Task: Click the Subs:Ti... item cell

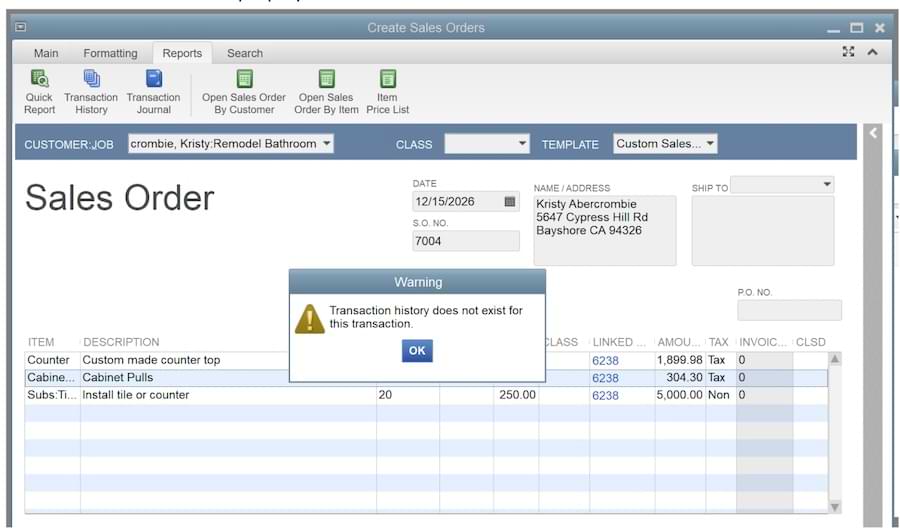Action: tap(52, 395)
